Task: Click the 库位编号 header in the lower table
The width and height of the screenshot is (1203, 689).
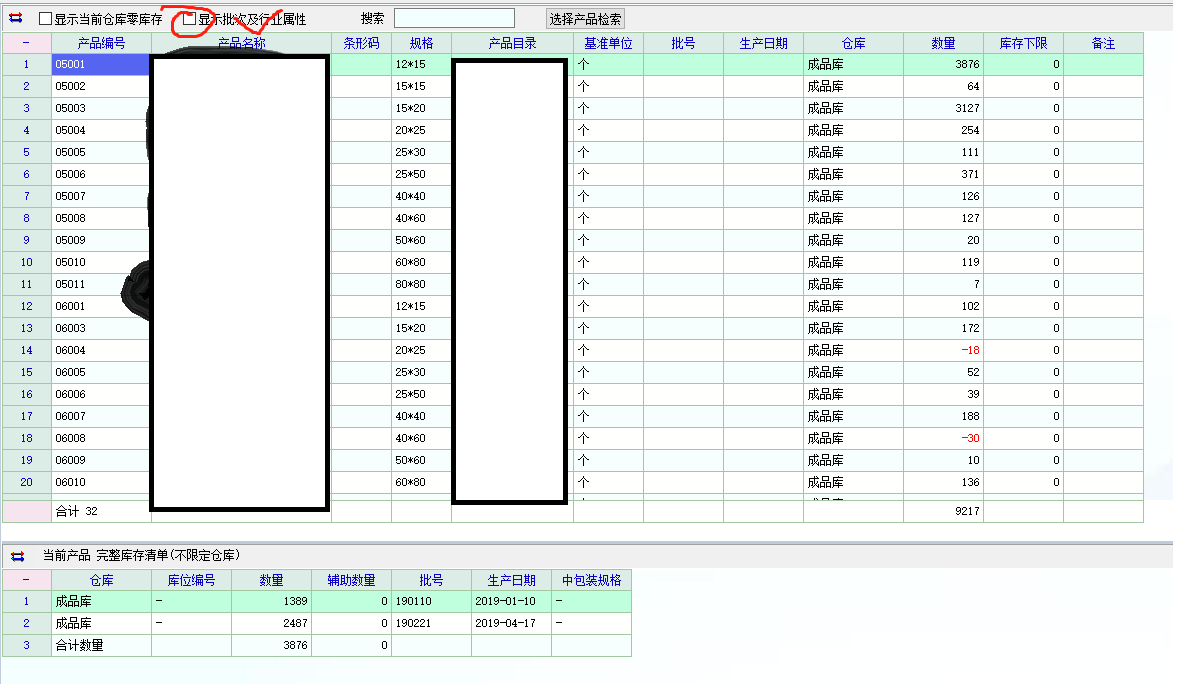Action: [191, 580]
